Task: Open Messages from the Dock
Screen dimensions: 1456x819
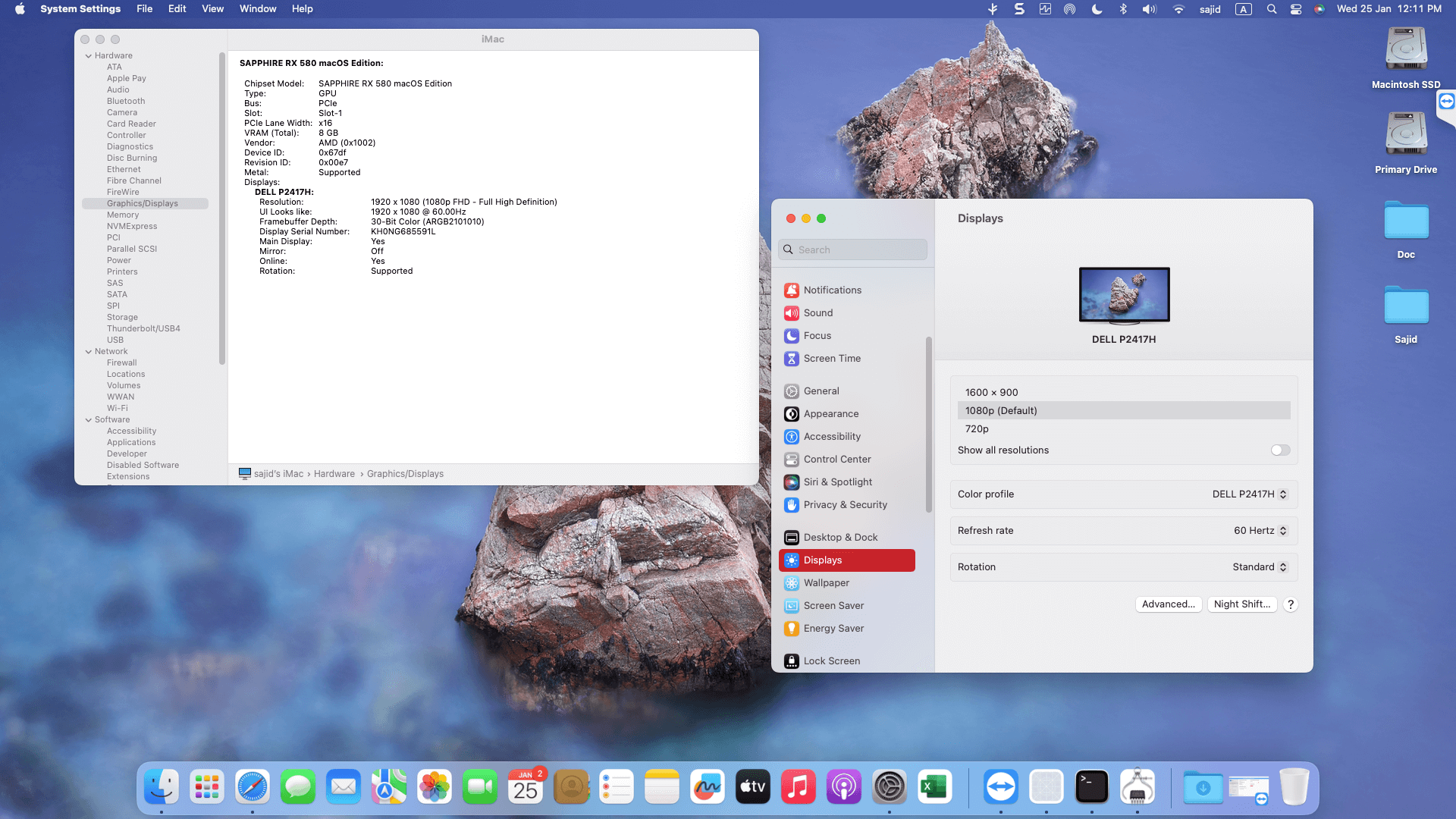Action: pos(298,787)
